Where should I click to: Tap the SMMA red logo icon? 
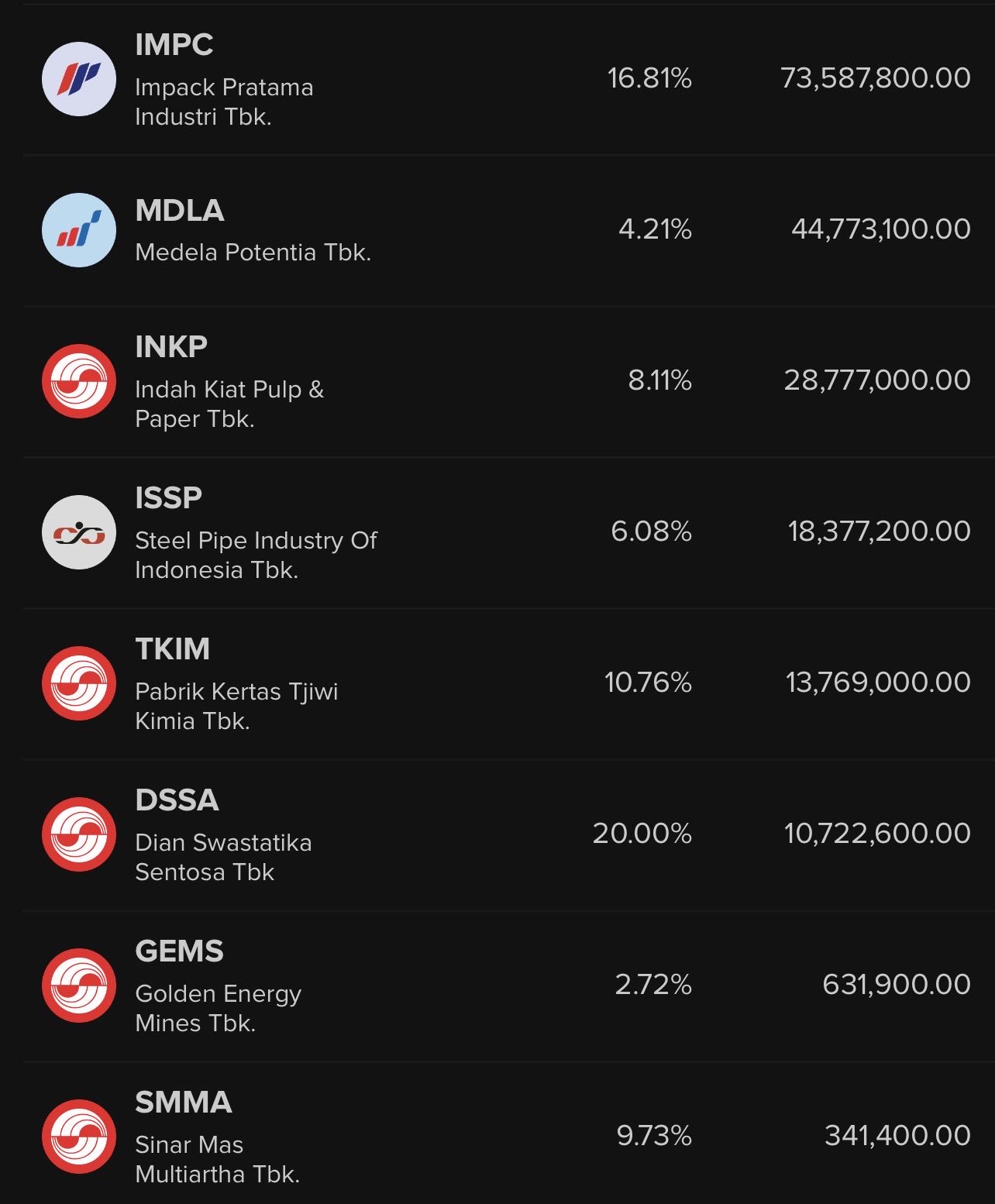click(79, 1137)
